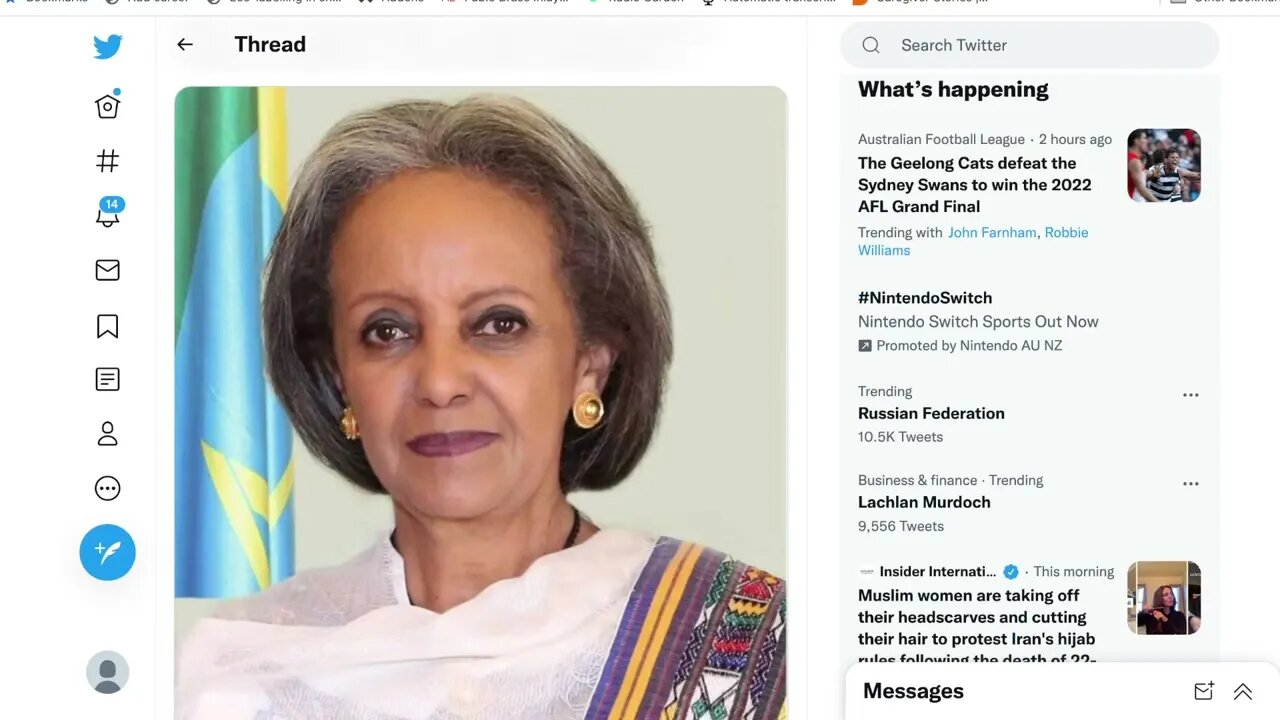Screen dimensions: 1280x720
Task: Open the Profile person icon
Action: (108, 434)
